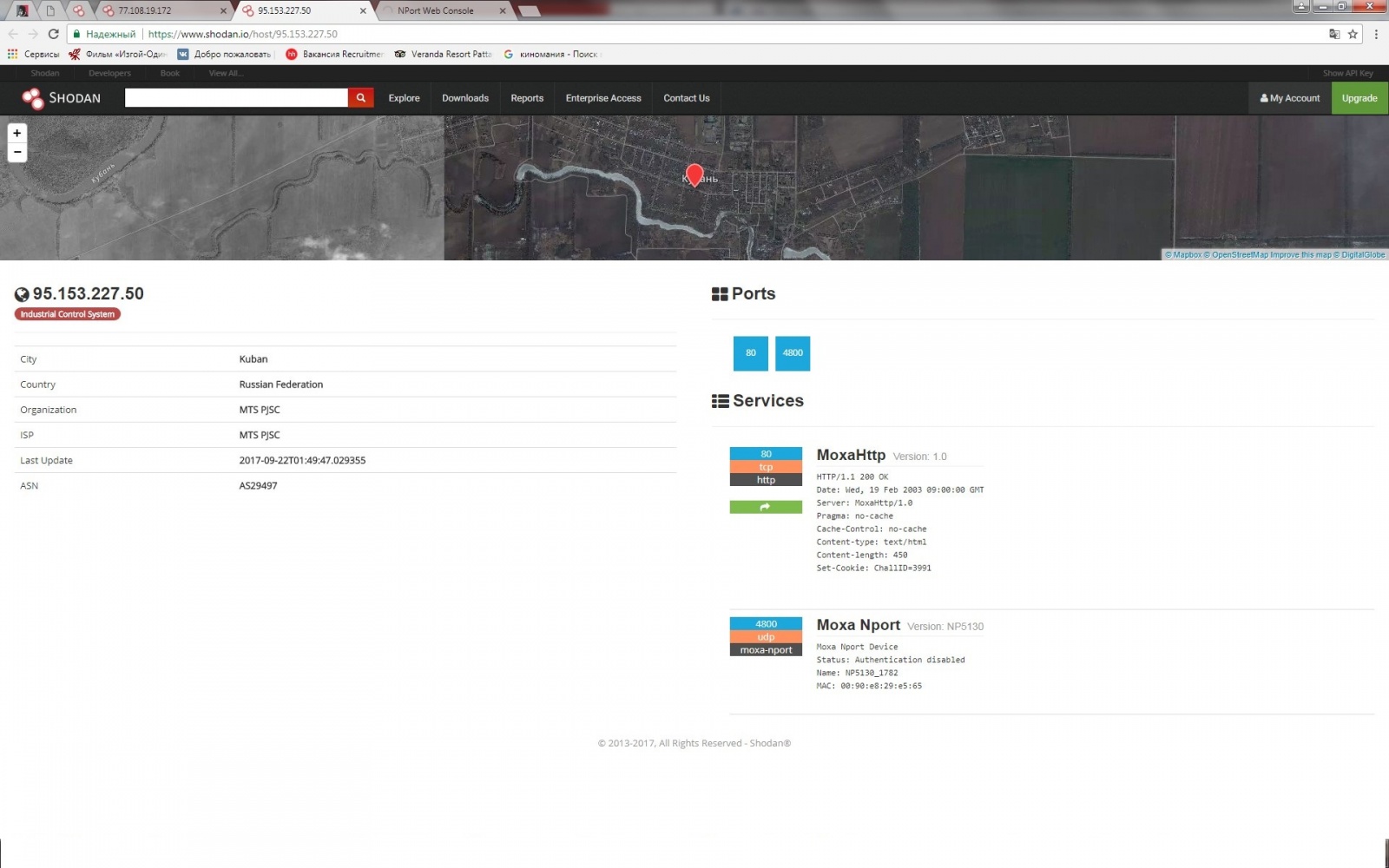Click the Shodan link in the top bar

(x=45, y=74)
